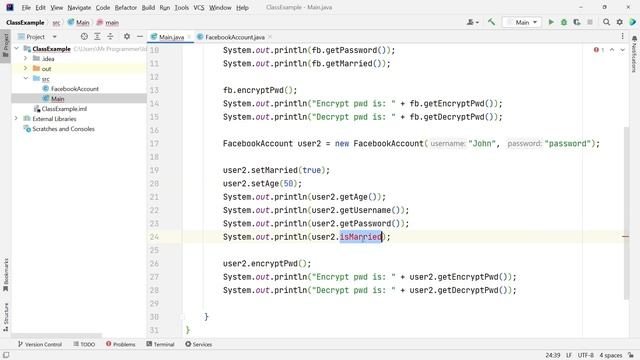Image resolution: width=640 pixels, height=360 pixels.
Task: Expand all in Project panel
Action: point(97,37)
